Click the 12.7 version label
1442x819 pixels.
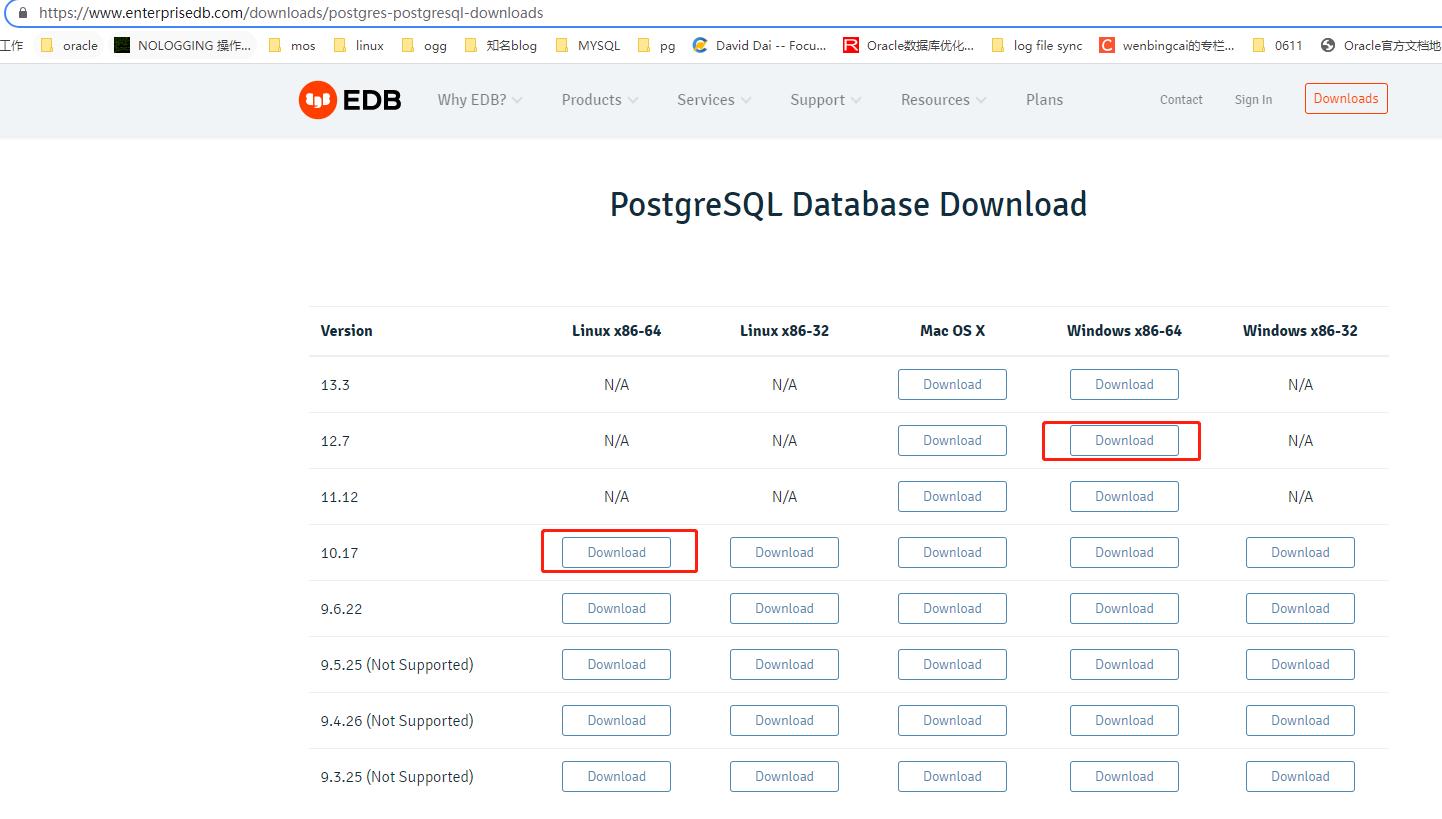[335, 441]
